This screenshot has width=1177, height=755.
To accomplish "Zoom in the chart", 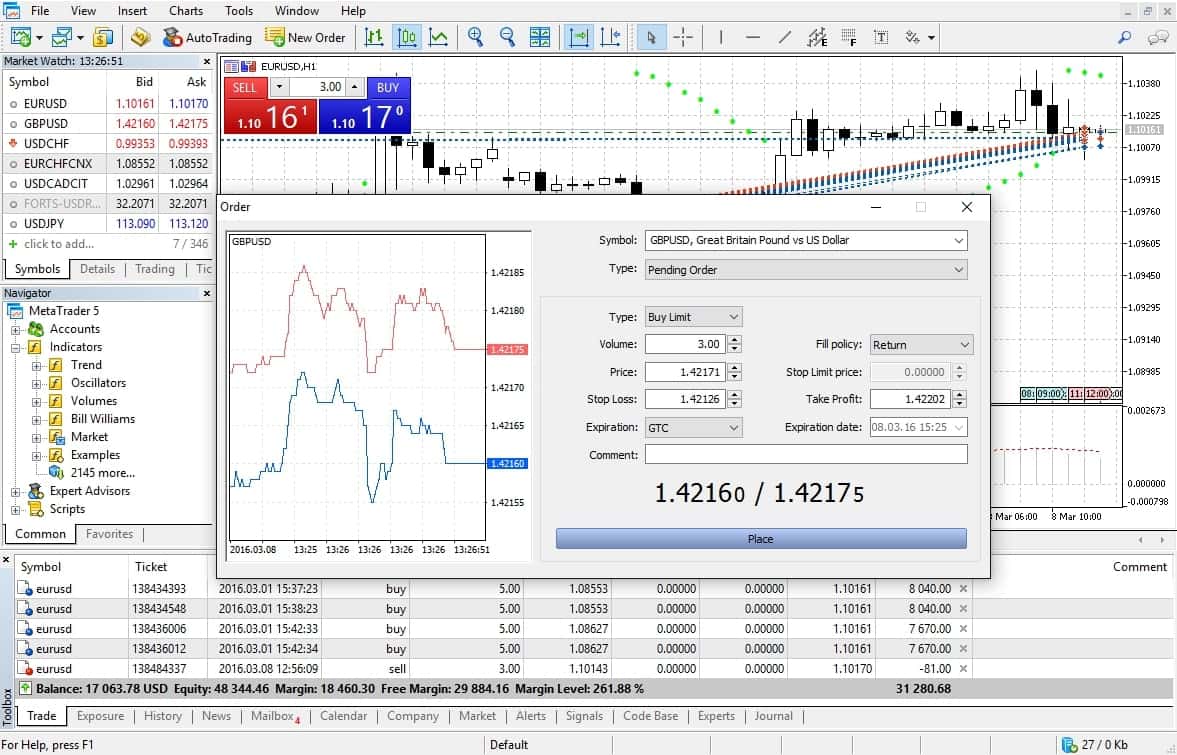I will (475, 37).
